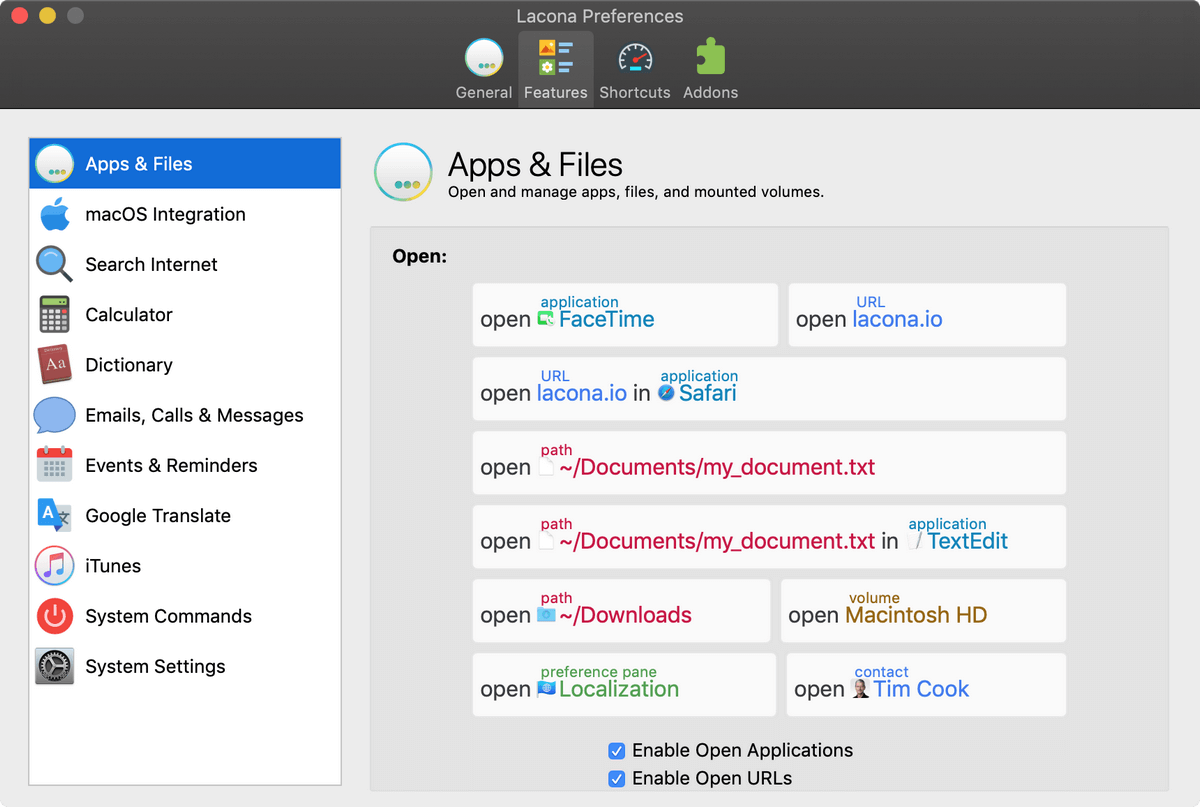Open the Addons puzzle piece tab

[710, 68]
